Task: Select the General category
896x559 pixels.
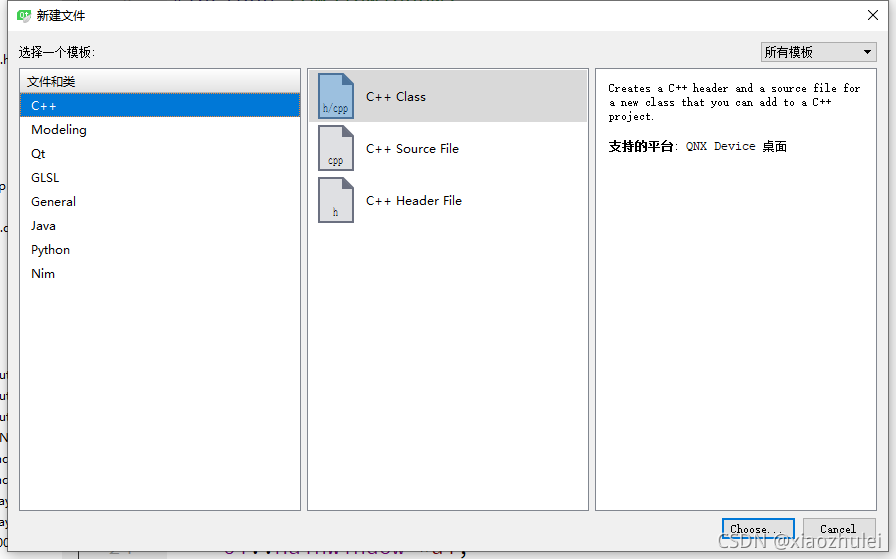Action: (x=160, y=202)
